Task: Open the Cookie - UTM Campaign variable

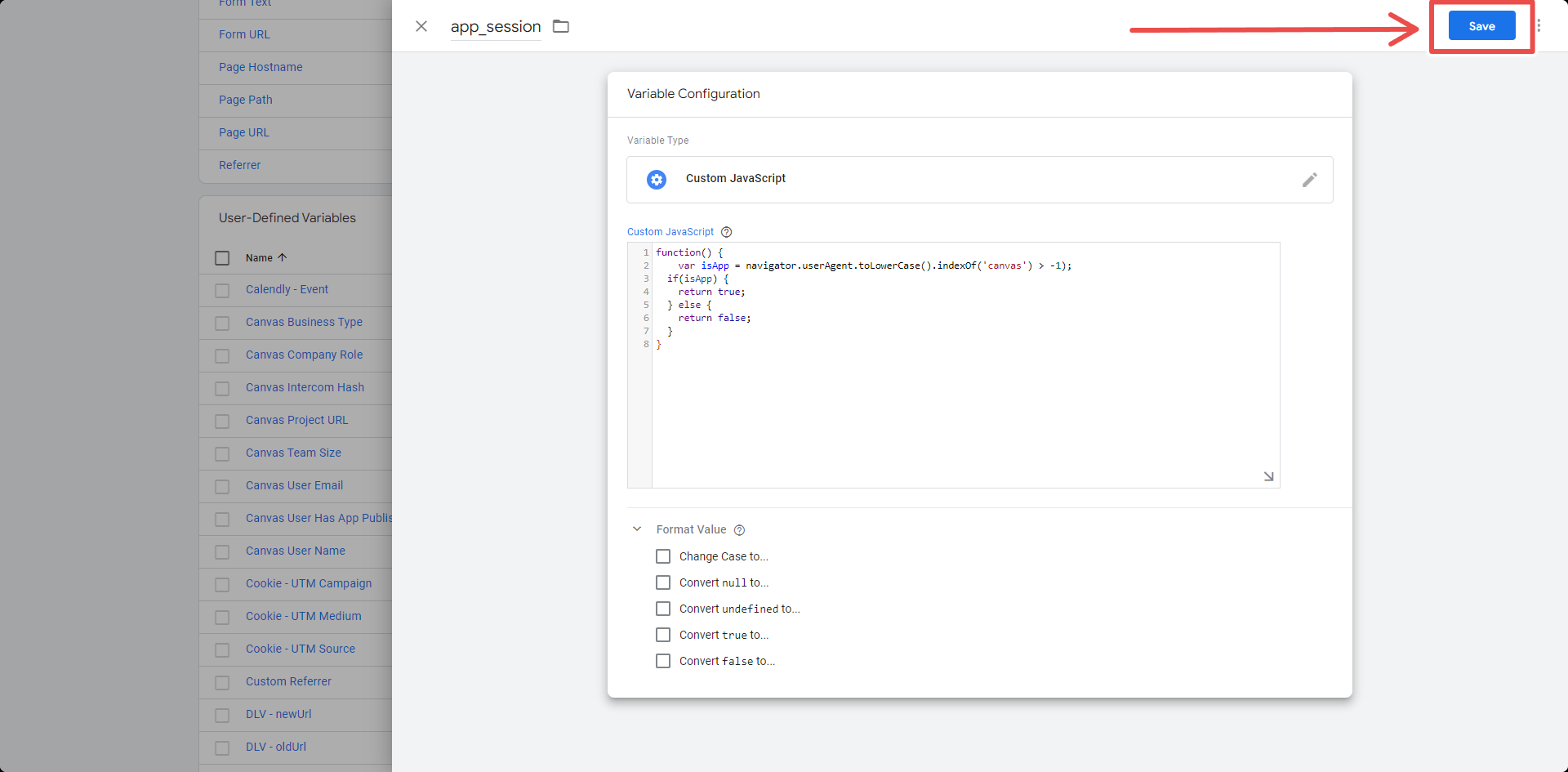Action: [309, 583]
